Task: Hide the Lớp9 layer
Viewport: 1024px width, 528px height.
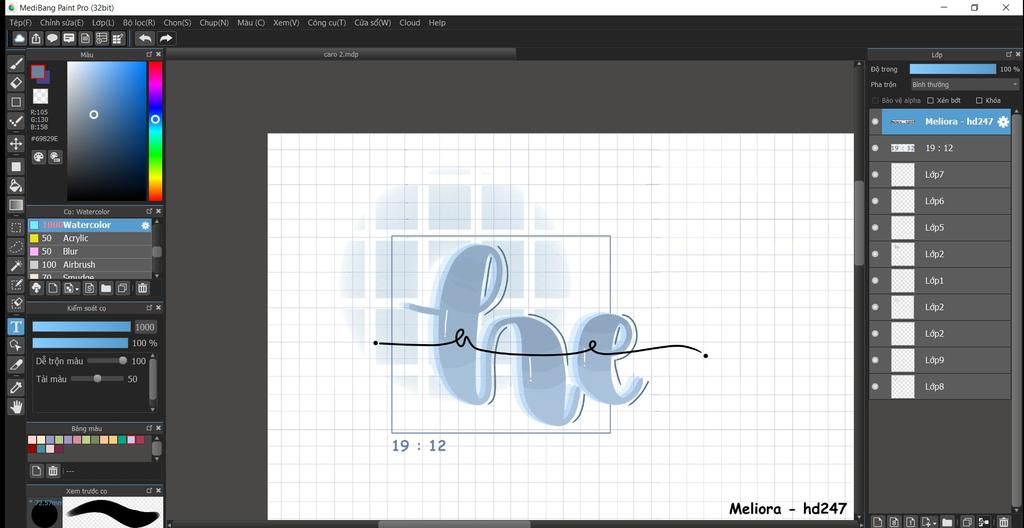Action: 875,360
